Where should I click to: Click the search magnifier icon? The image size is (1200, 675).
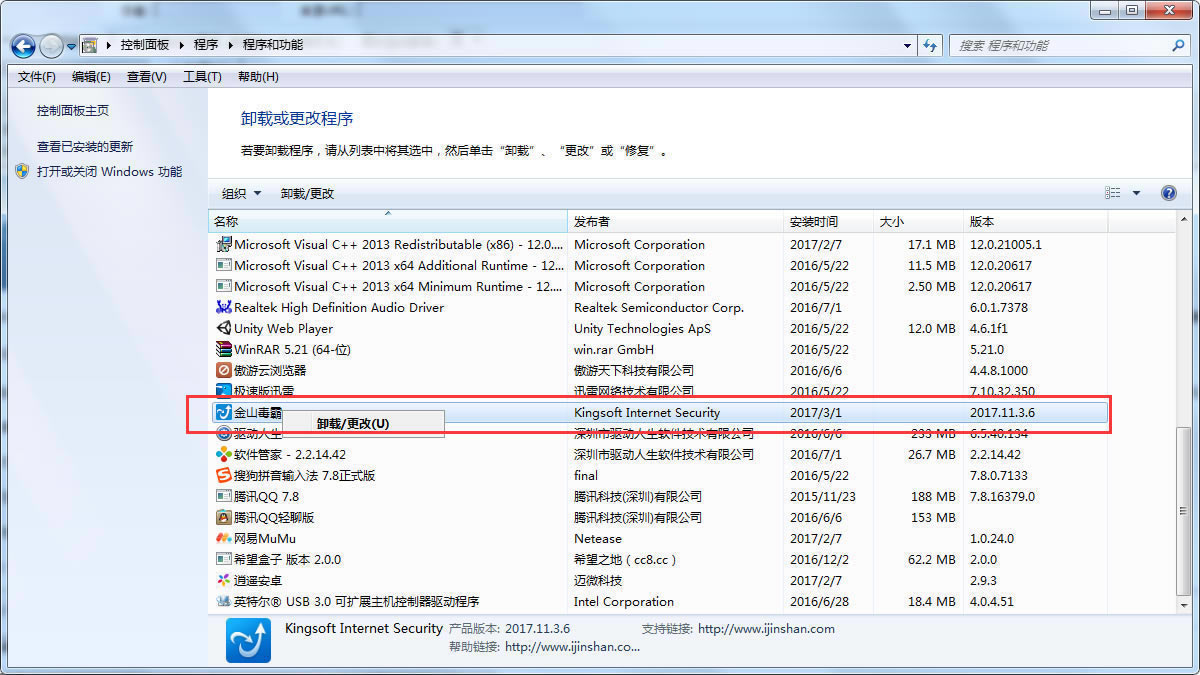1178,46
